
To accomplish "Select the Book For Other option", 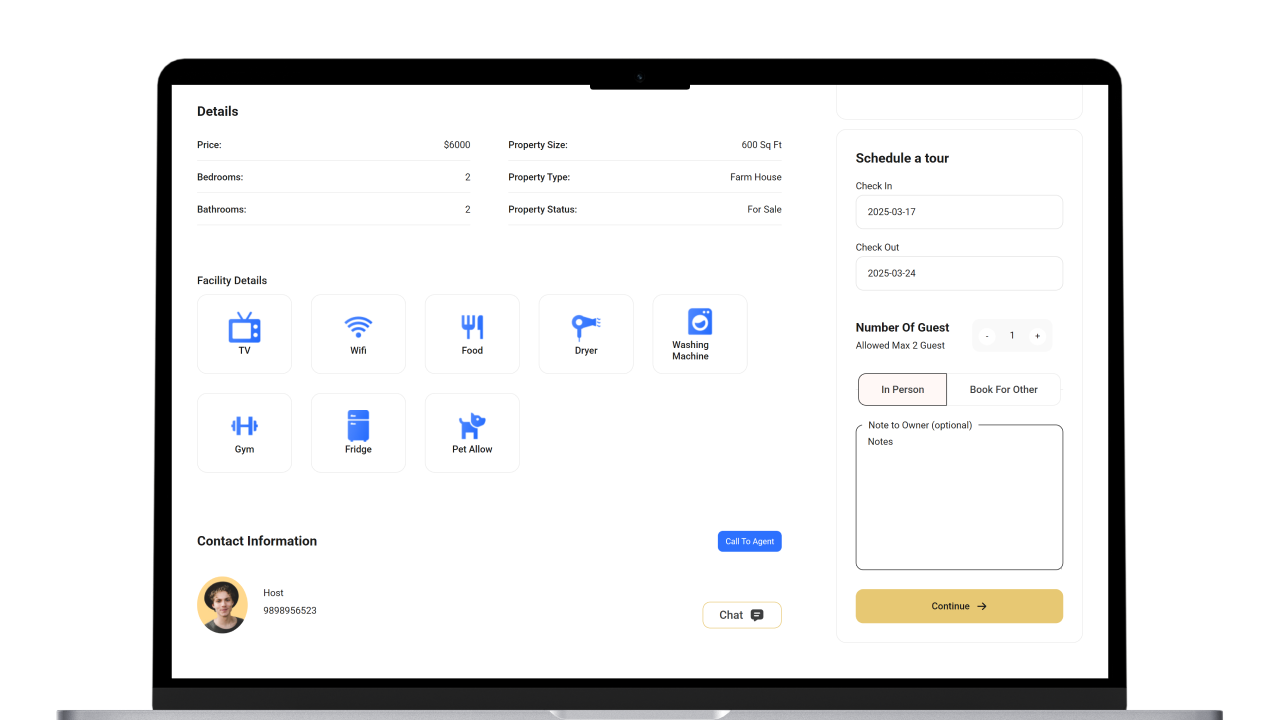I will coord(1003,389).
